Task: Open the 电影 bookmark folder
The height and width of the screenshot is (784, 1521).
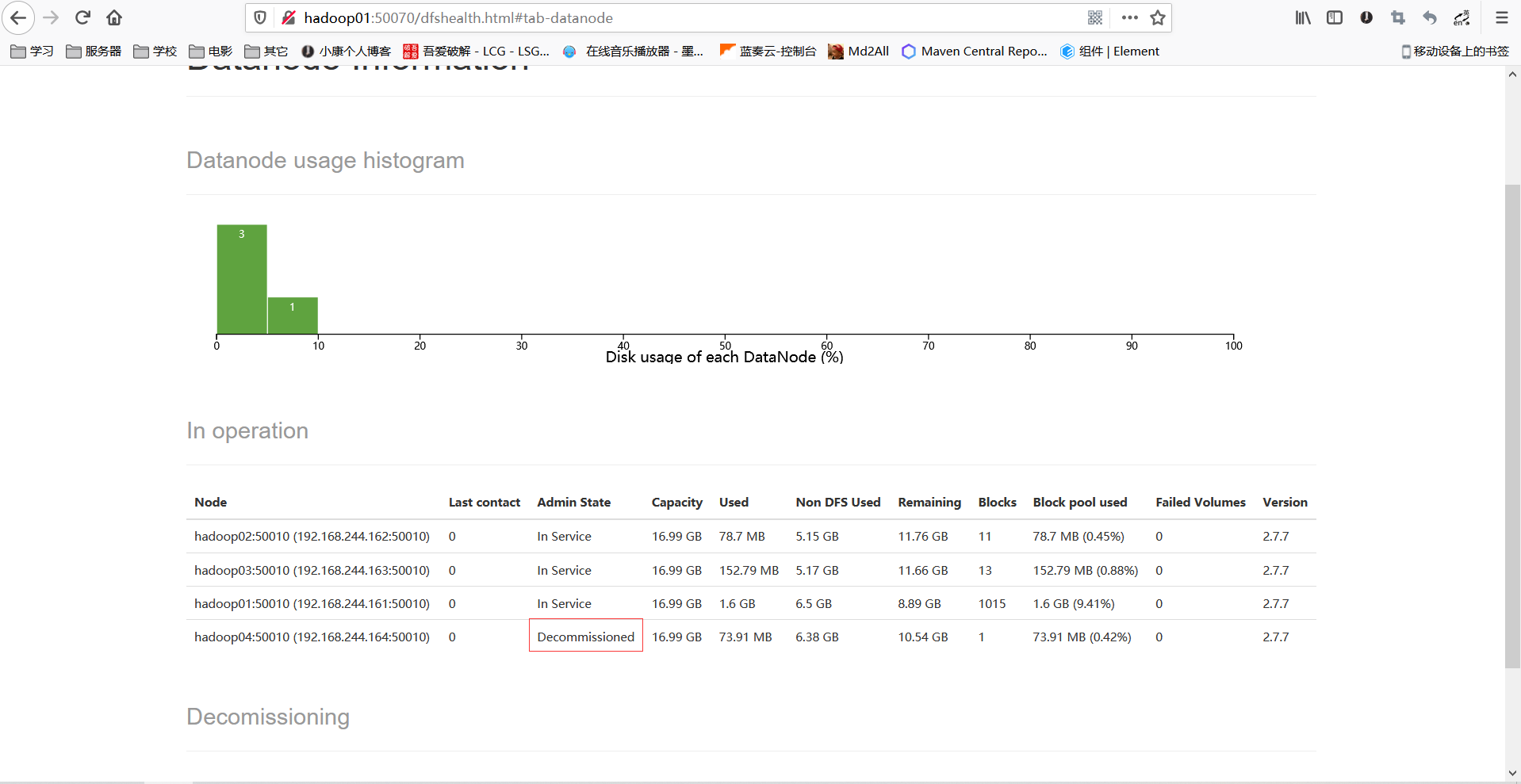Action: [211, 51]
